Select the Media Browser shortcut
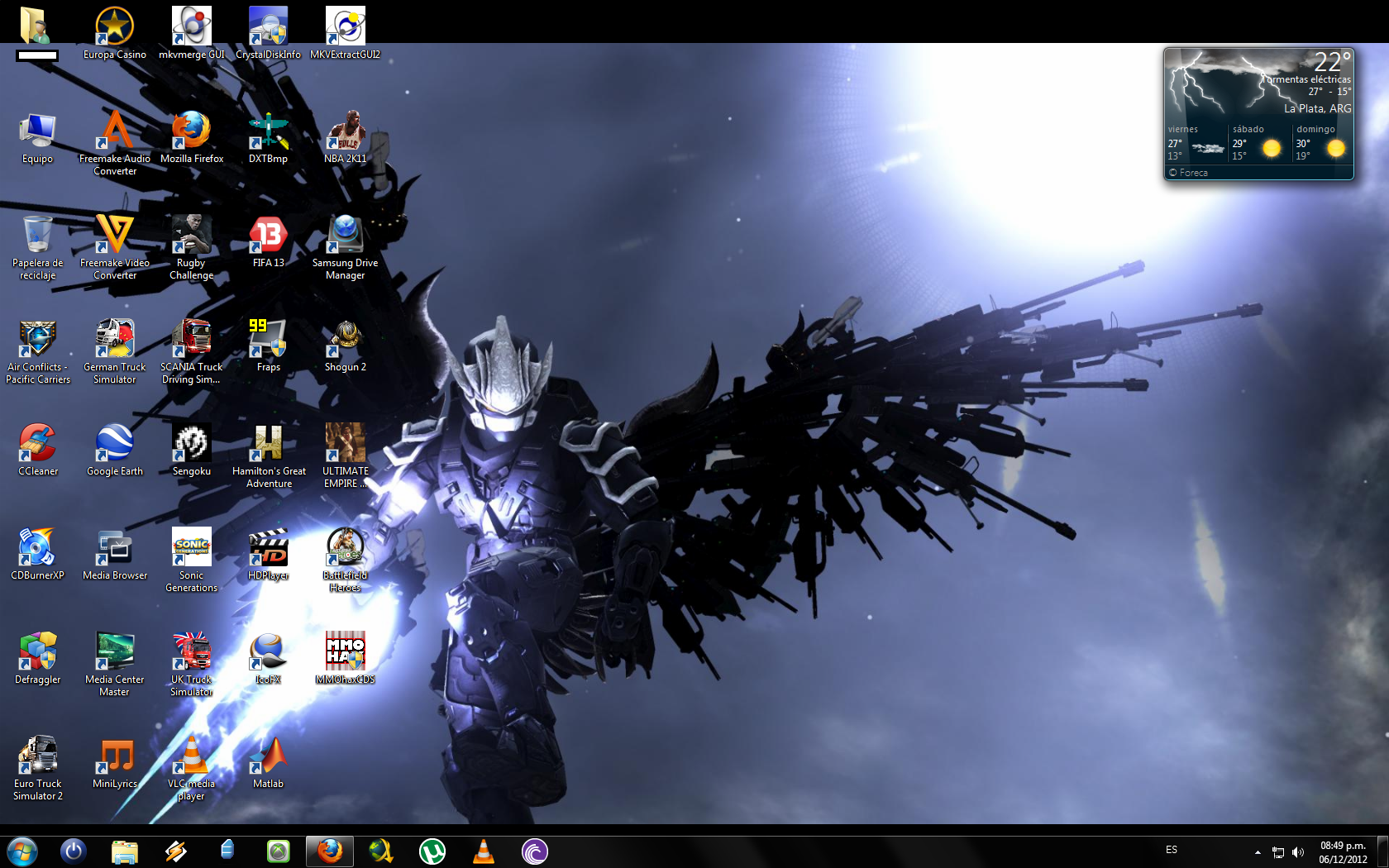The image size is (1389, 868). (115, 554)
